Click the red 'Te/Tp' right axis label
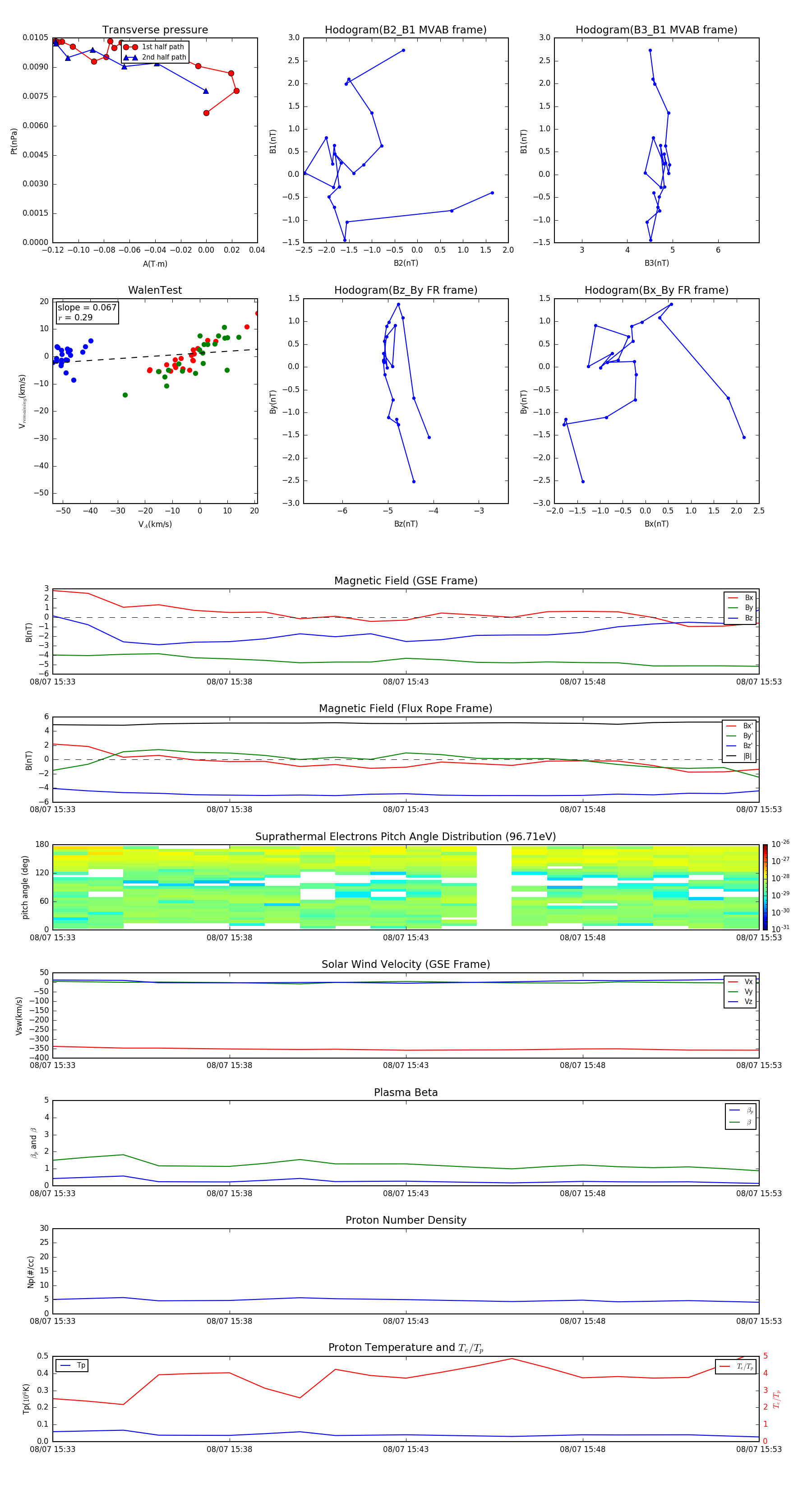 click(x=776, y=1399)
